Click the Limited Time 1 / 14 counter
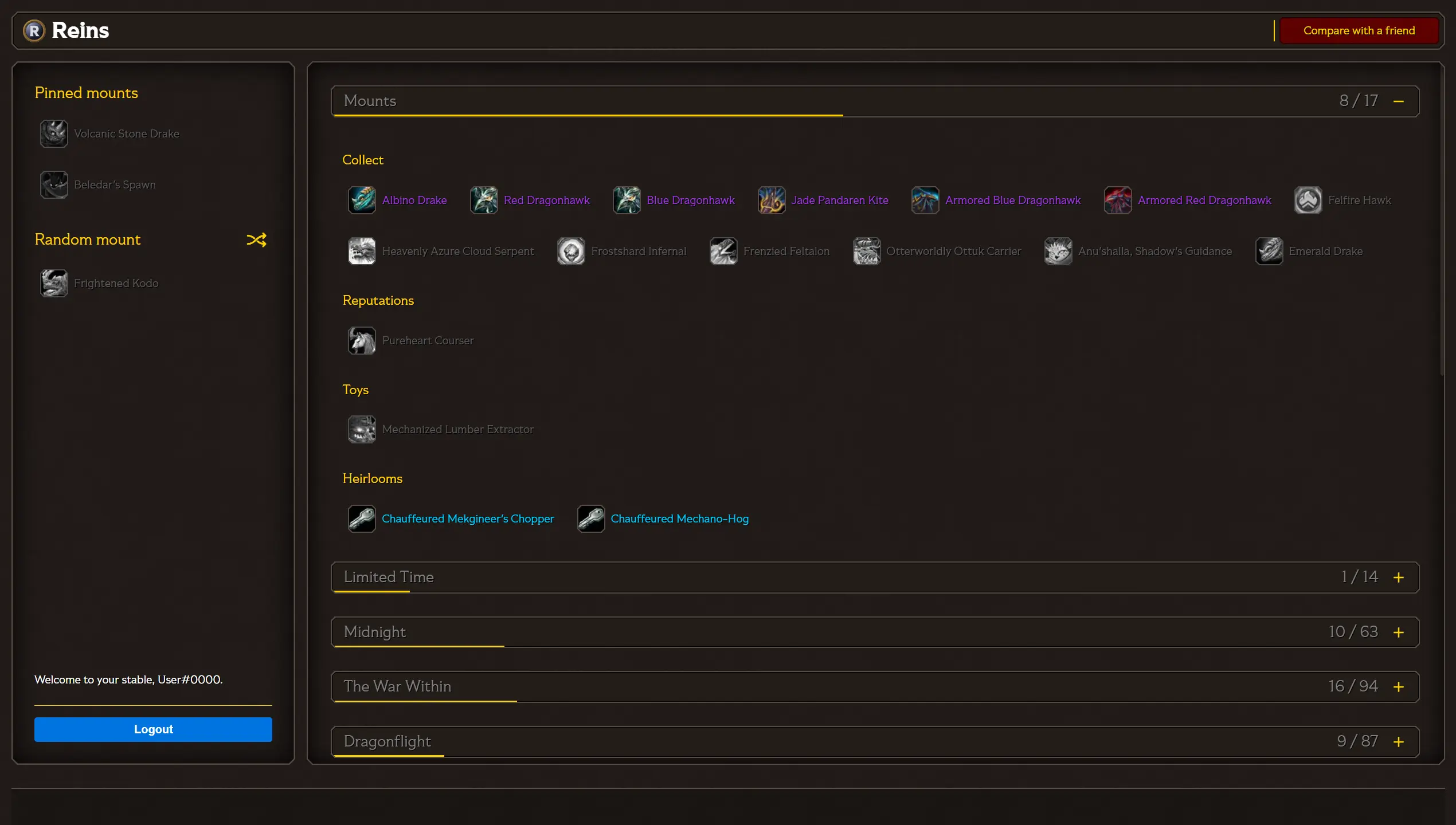Viewport: 1456px width, 825px height. pos(1359,577)
